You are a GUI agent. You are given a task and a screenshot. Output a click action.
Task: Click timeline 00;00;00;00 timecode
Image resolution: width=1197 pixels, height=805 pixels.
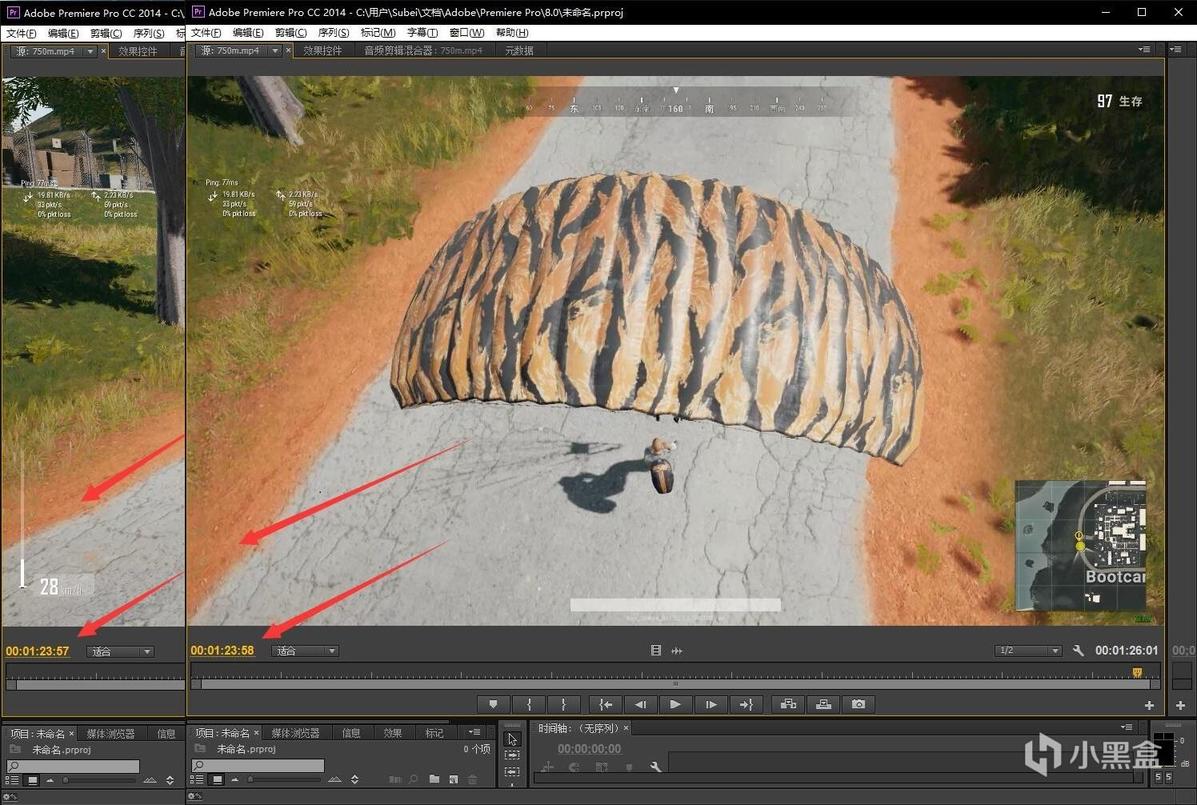click(589, 749)
